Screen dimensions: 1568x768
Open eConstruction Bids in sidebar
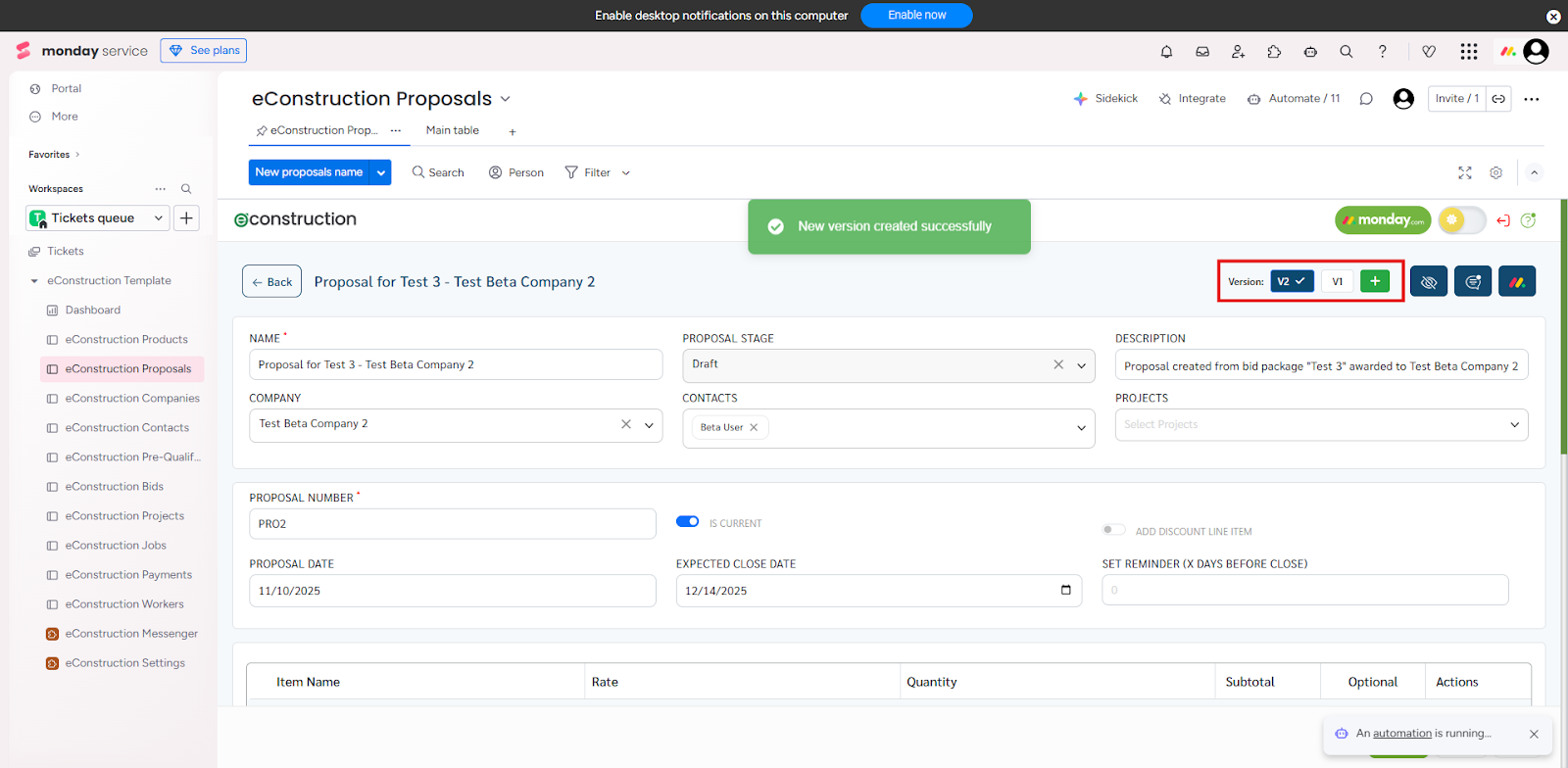[115, 487]
